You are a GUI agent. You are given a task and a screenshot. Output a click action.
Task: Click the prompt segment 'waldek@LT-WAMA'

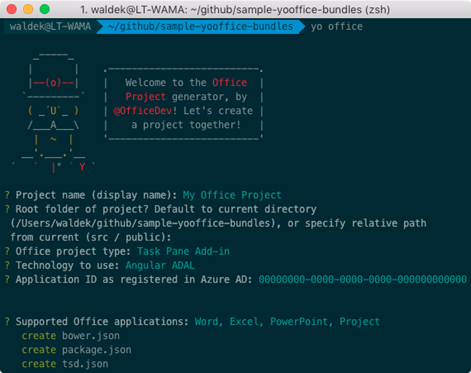tap(50, 26)
